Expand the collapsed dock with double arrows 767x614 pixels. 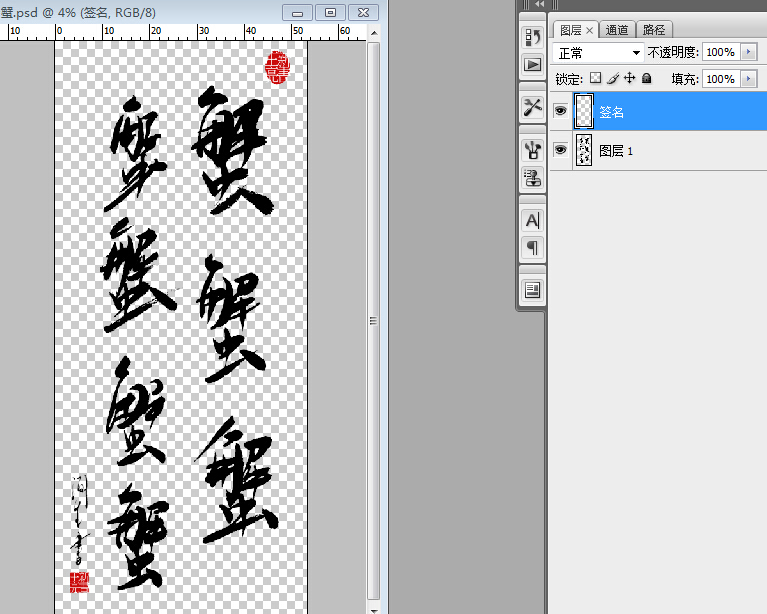click(539, 4)
